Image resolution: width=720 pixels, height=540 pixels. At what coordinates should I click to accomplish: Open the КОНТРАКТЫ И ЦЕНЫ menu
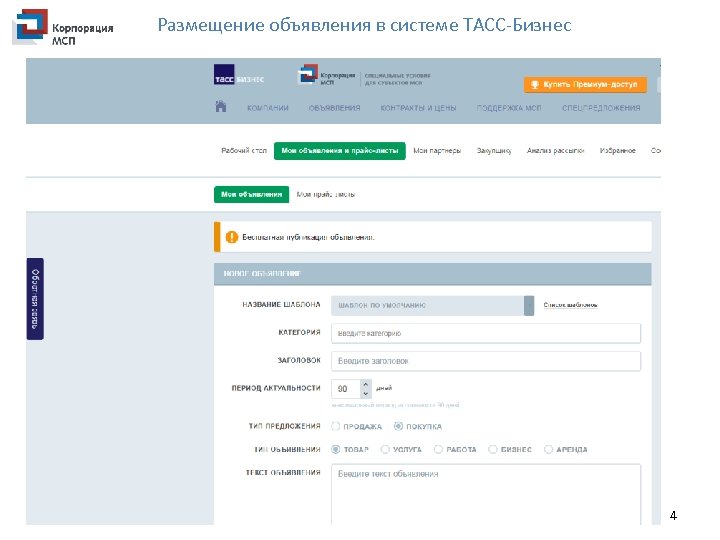point(418,108)
